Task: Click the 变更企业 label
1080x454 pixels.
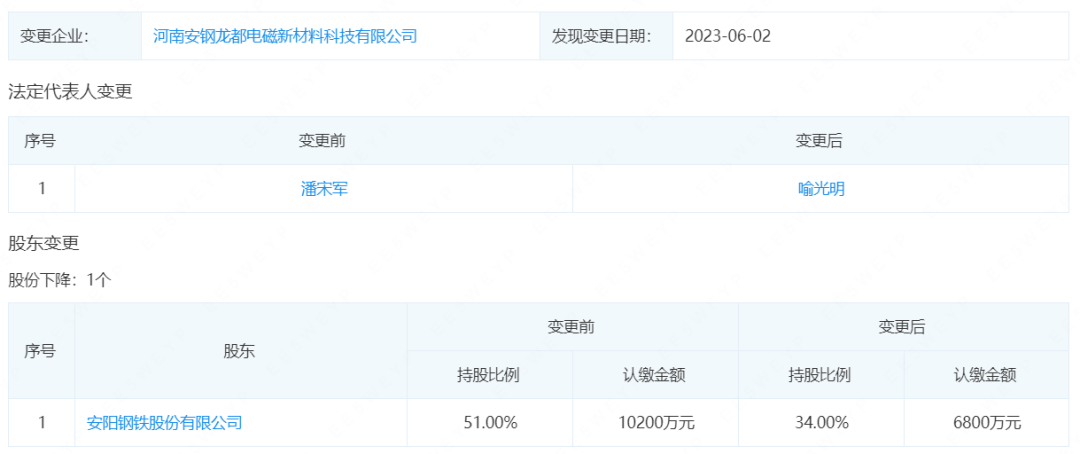Action: (55, 36)
